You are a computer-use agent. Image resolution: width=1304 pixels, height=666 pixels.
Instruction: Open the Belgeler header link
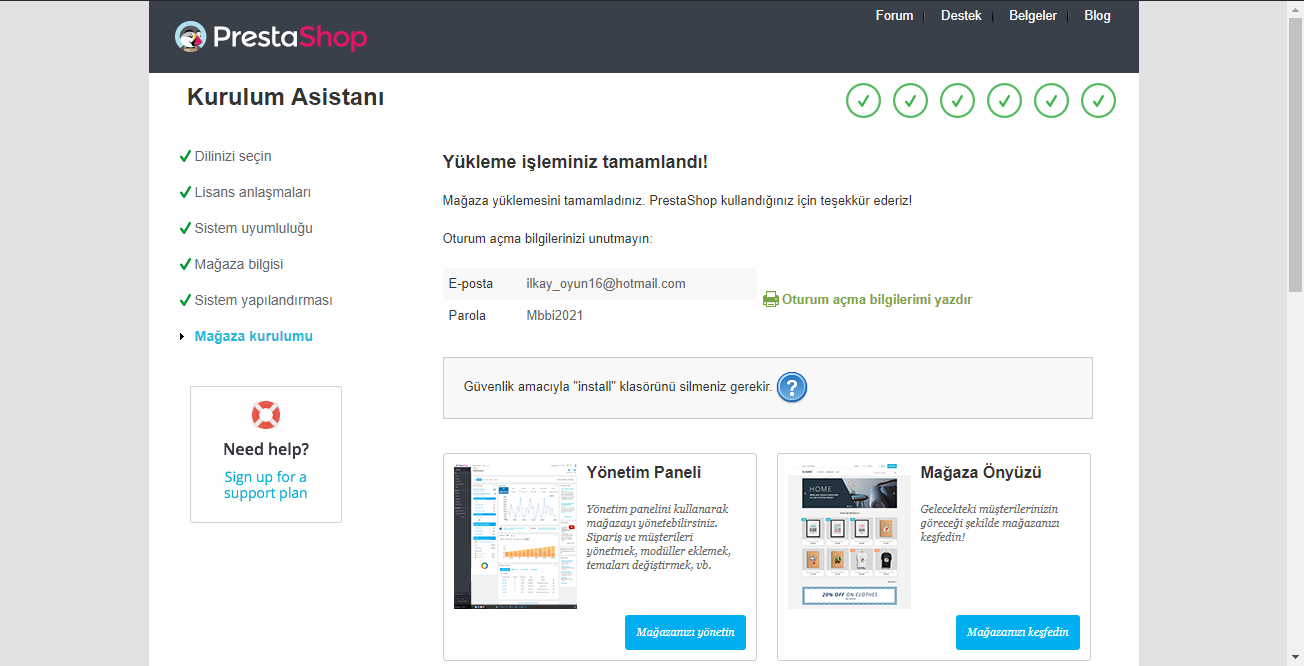coord(1033,15)
